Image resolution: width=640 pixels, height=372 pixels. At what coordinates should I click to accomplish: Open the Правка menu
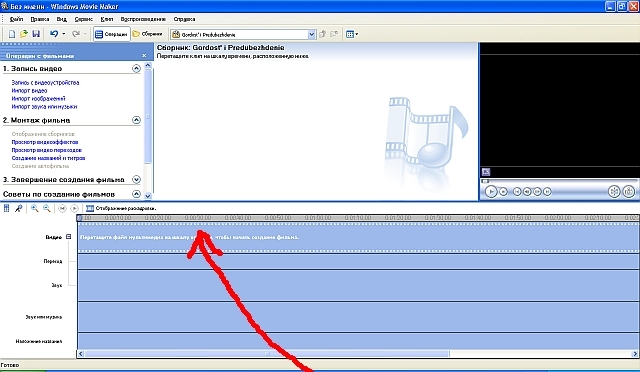pos(40,19)
